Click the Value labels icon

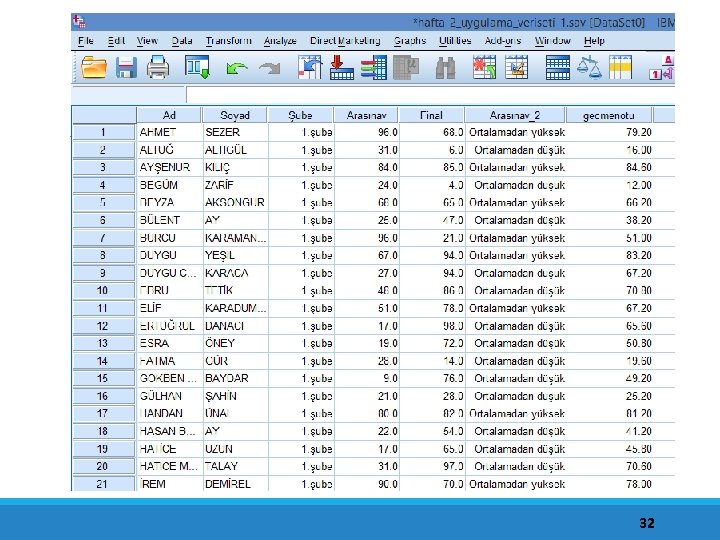pos(662,68)
